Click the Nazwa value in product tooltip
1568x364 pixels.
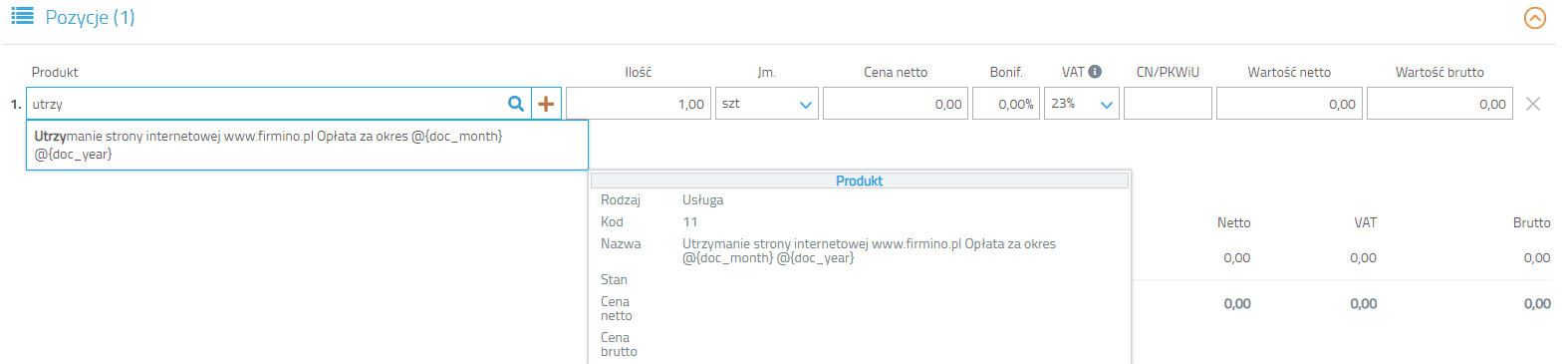(869, 250)
